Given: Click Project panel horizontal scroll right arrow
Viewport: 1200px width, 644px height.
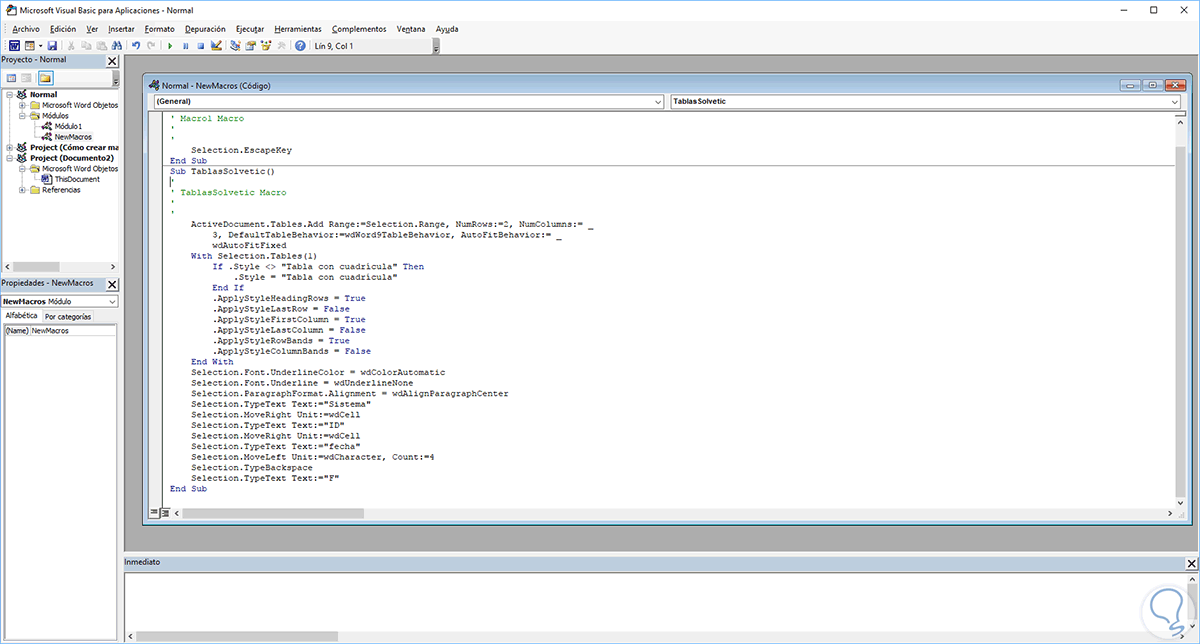Looking at the screenshot, I should [112, 267].
